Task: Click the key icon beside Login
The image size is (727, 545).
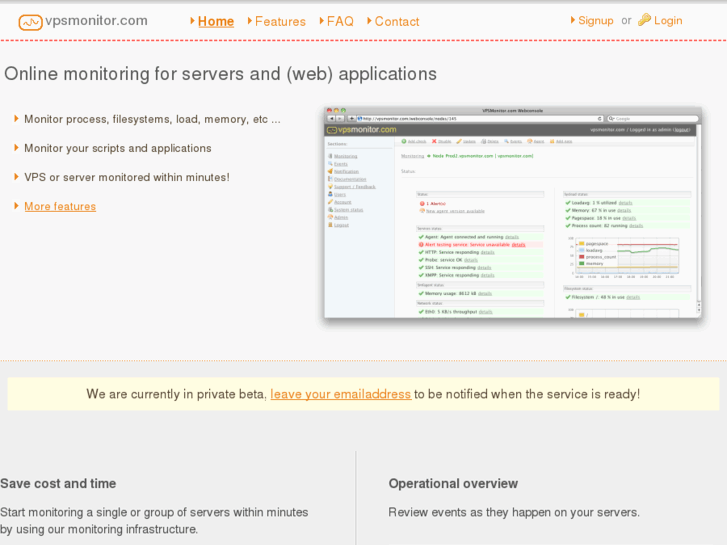Action: 644,19
